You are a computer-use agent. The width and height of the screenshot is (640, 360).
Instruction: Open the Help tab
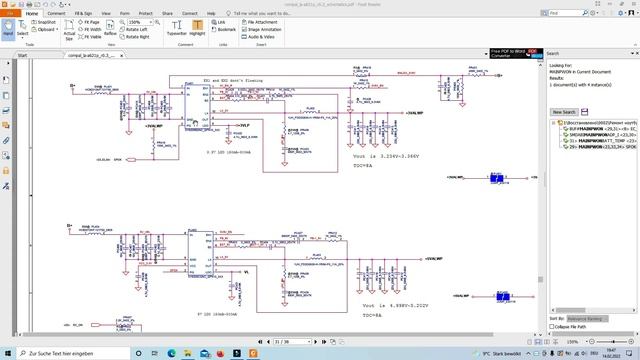point(211,13)
